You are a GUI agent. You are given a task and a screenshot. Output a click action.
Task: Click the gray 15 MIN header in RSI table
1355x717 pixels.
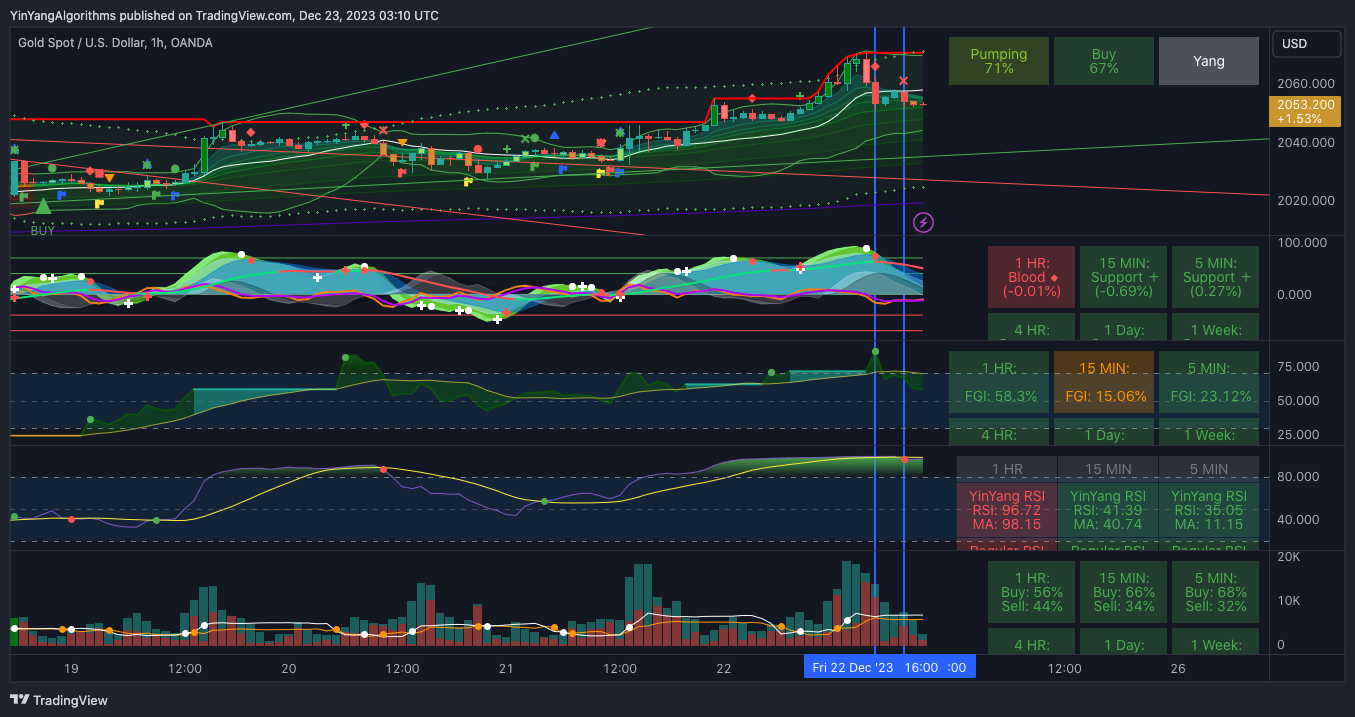pyautogui.click(x=1108, y=468)
